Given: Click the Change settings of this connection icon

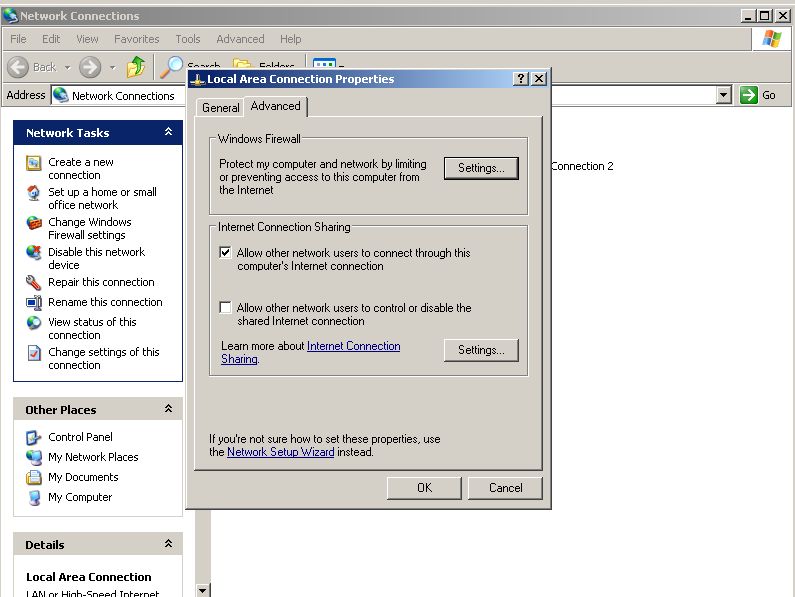Looking at the screenshot, I should 33,353.
